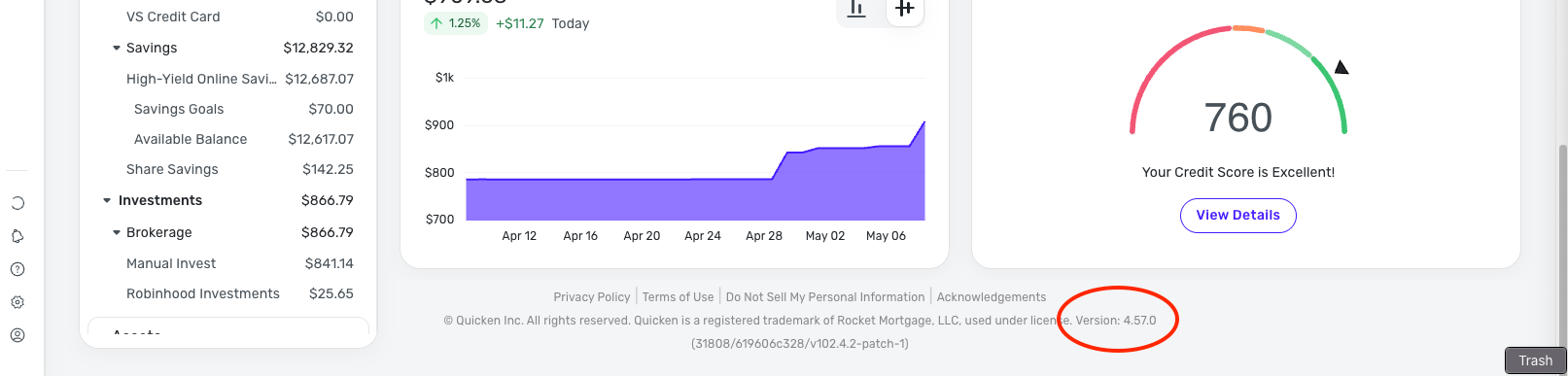Click the credit score gauge pointer
The width and height of the screenshot is (1568, 376).
pos(1342,67)
